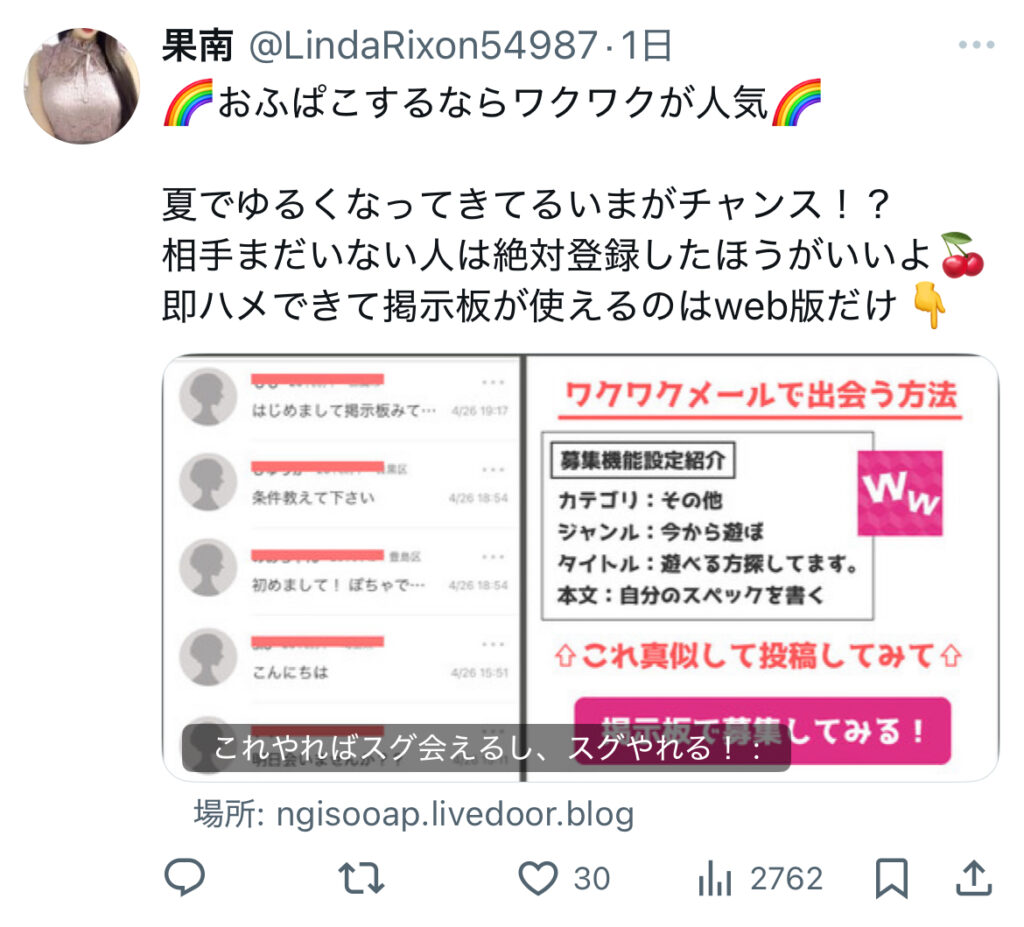Screen dimensions: 1024x927
Task: Open the author's profile avatar
Action: [x=82, y=86]
